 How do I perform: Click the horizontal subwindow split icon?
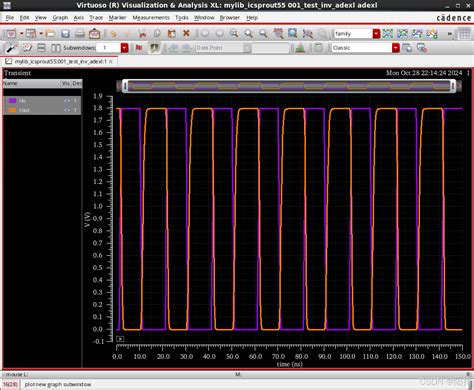41,48
